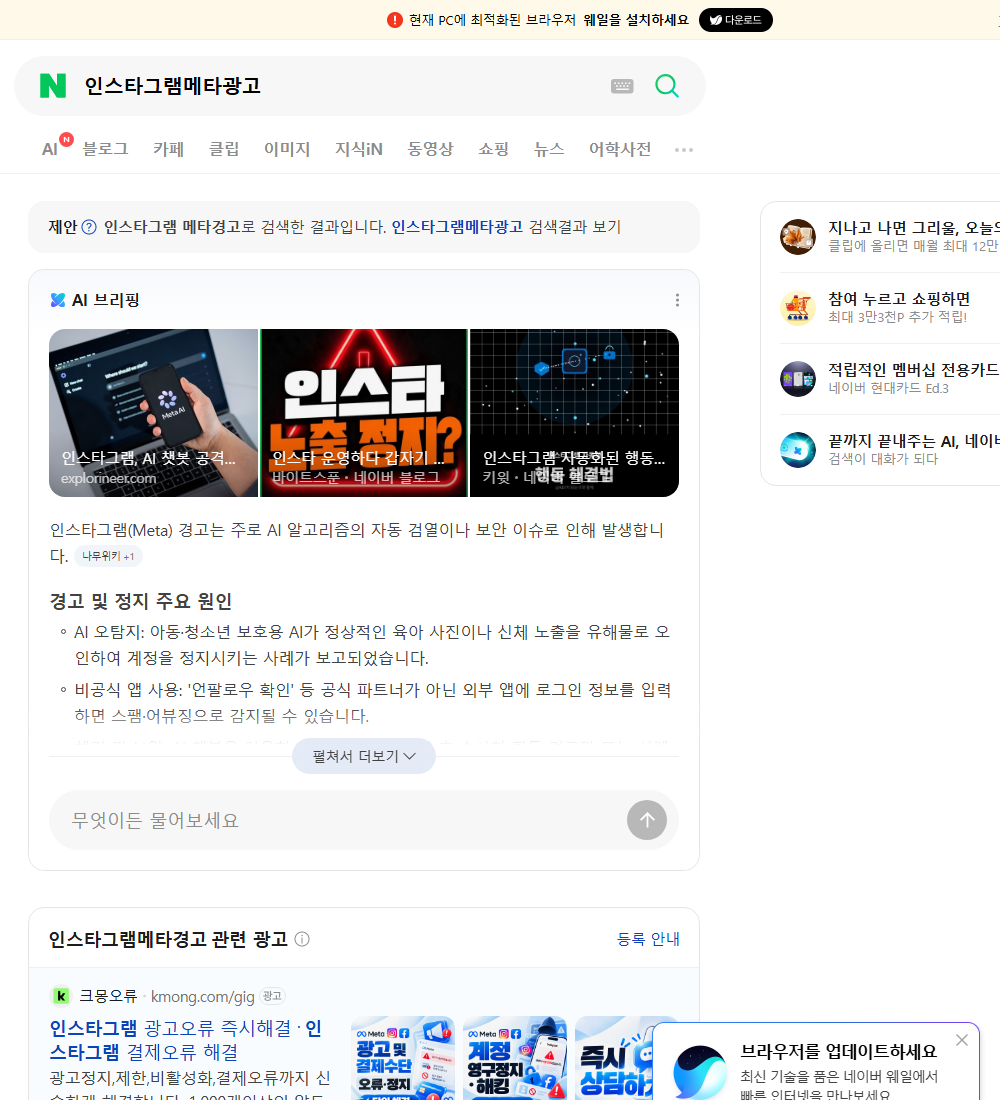Open the AI tab
Viewport: 1000px width, 1100px height.
pyautogui.click(x=50, y=149)
